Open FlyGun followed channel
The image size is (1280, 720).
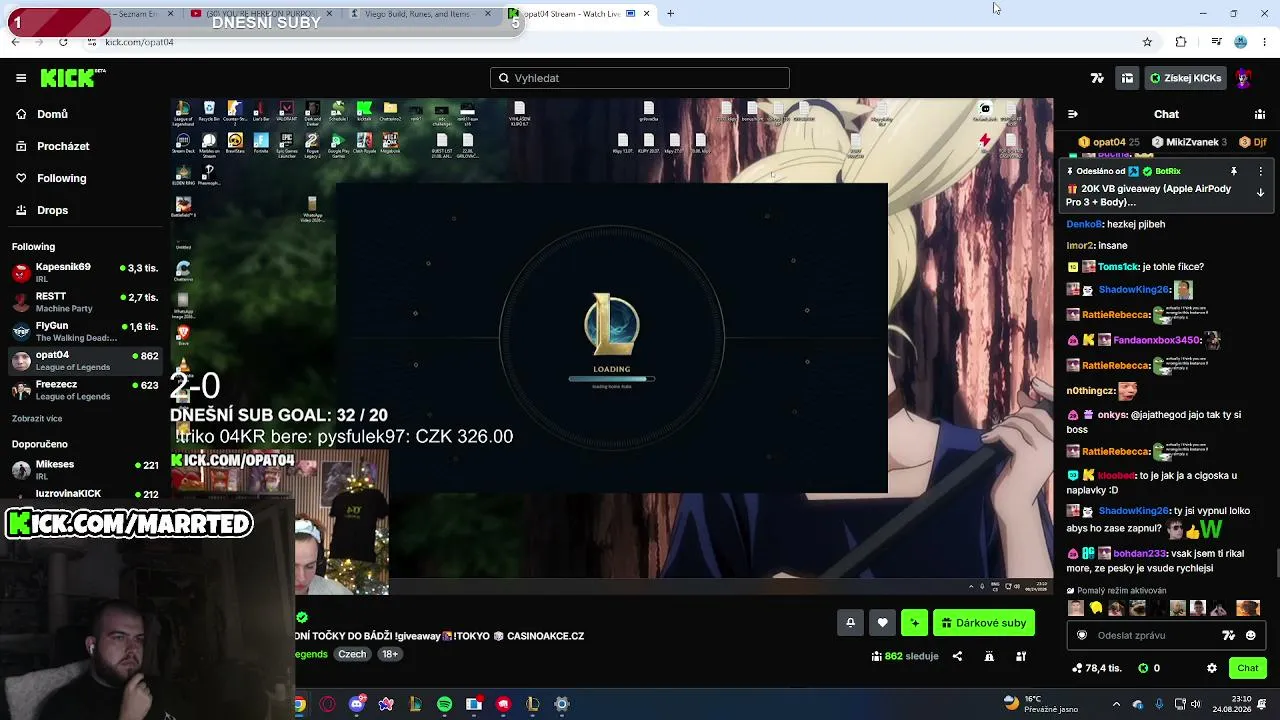point(84,331)
